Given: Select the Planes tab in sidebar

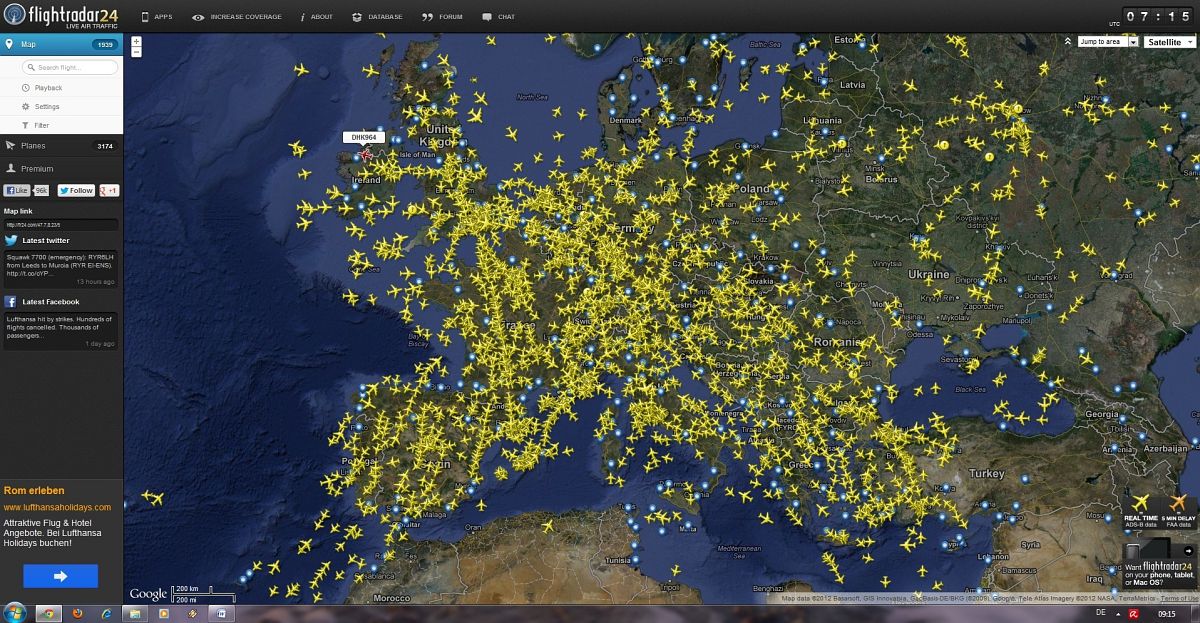Looking at the screenshot, I should (33, 146).
